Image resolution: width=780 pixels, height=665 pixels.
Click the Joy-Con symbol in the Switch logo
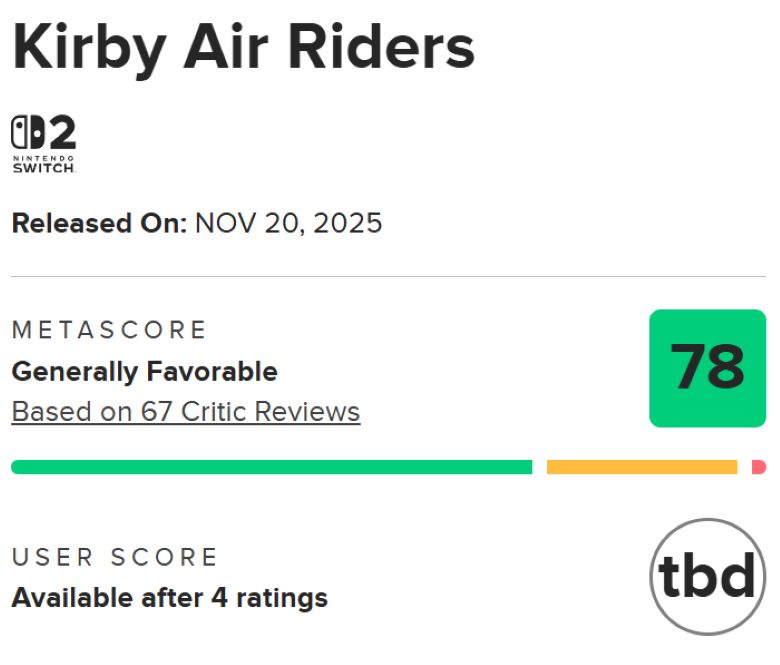pos(26,133)
